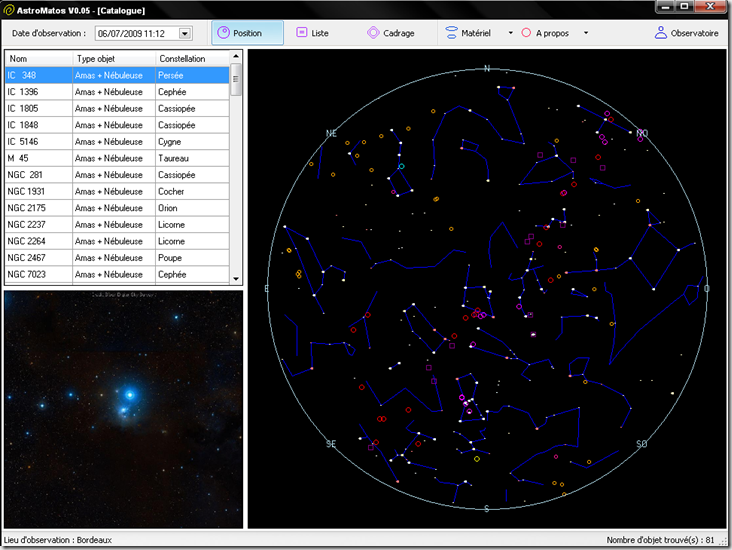Viewport: 732px width, 550px height.
Task: Select the IC 348 row
Action: coord(117,75)
